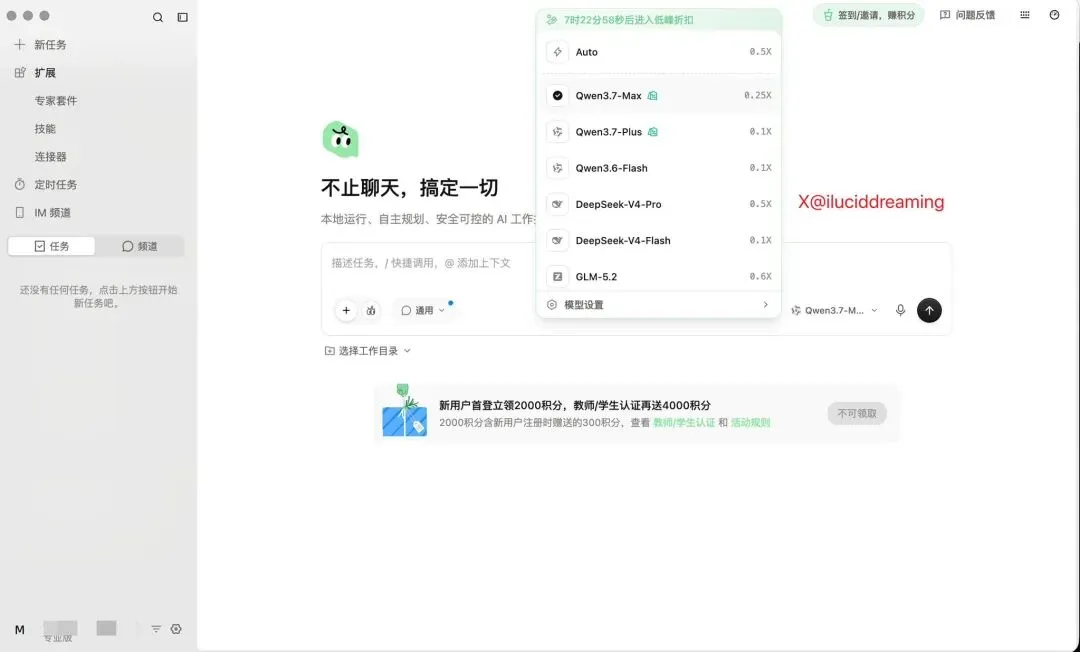Click the M user avatar
The height and width of the screenshot is (652, 1080).
[x=20, y=629]
